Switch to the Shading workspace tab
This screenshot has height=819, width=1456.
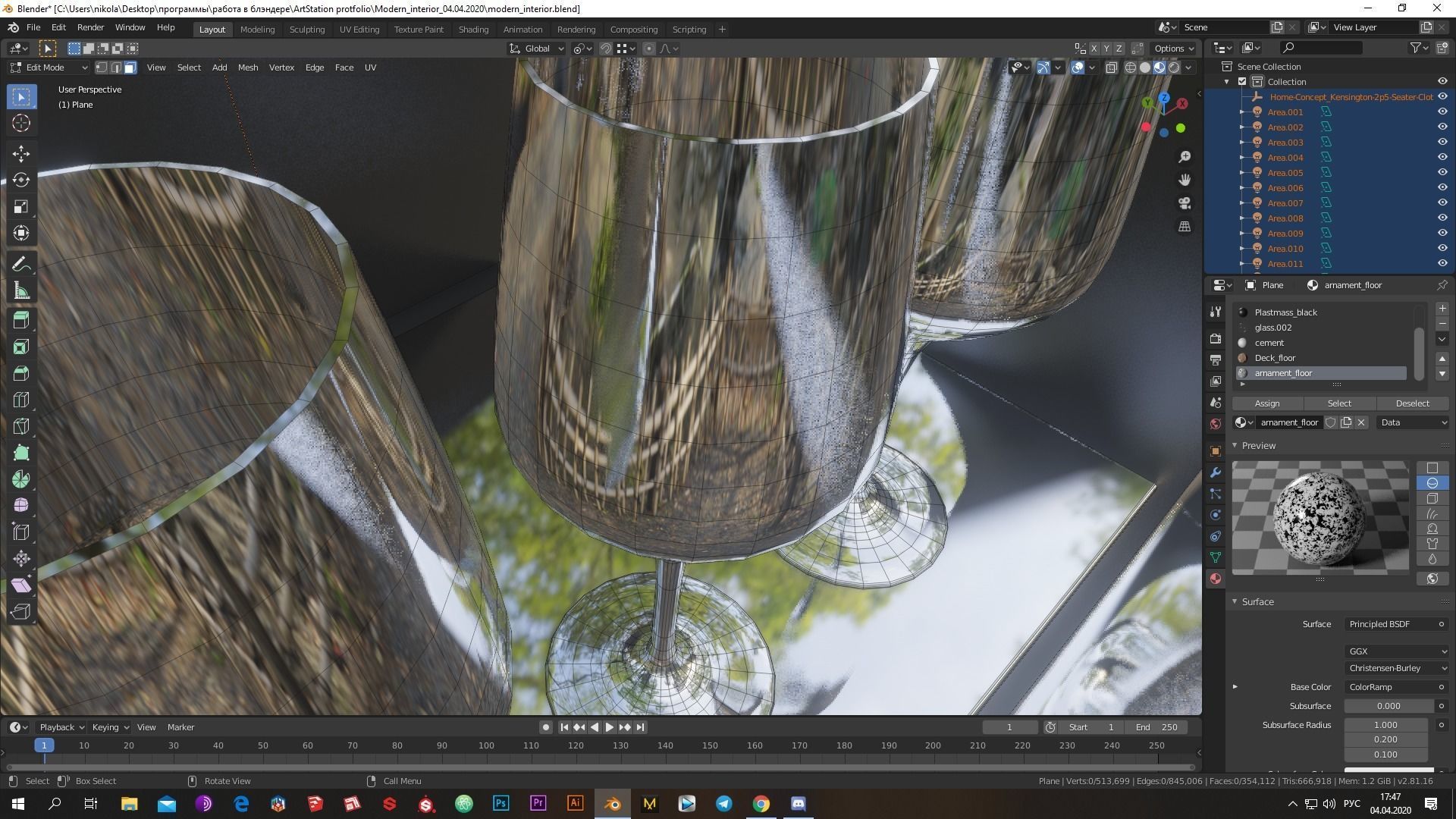point(472,30)
